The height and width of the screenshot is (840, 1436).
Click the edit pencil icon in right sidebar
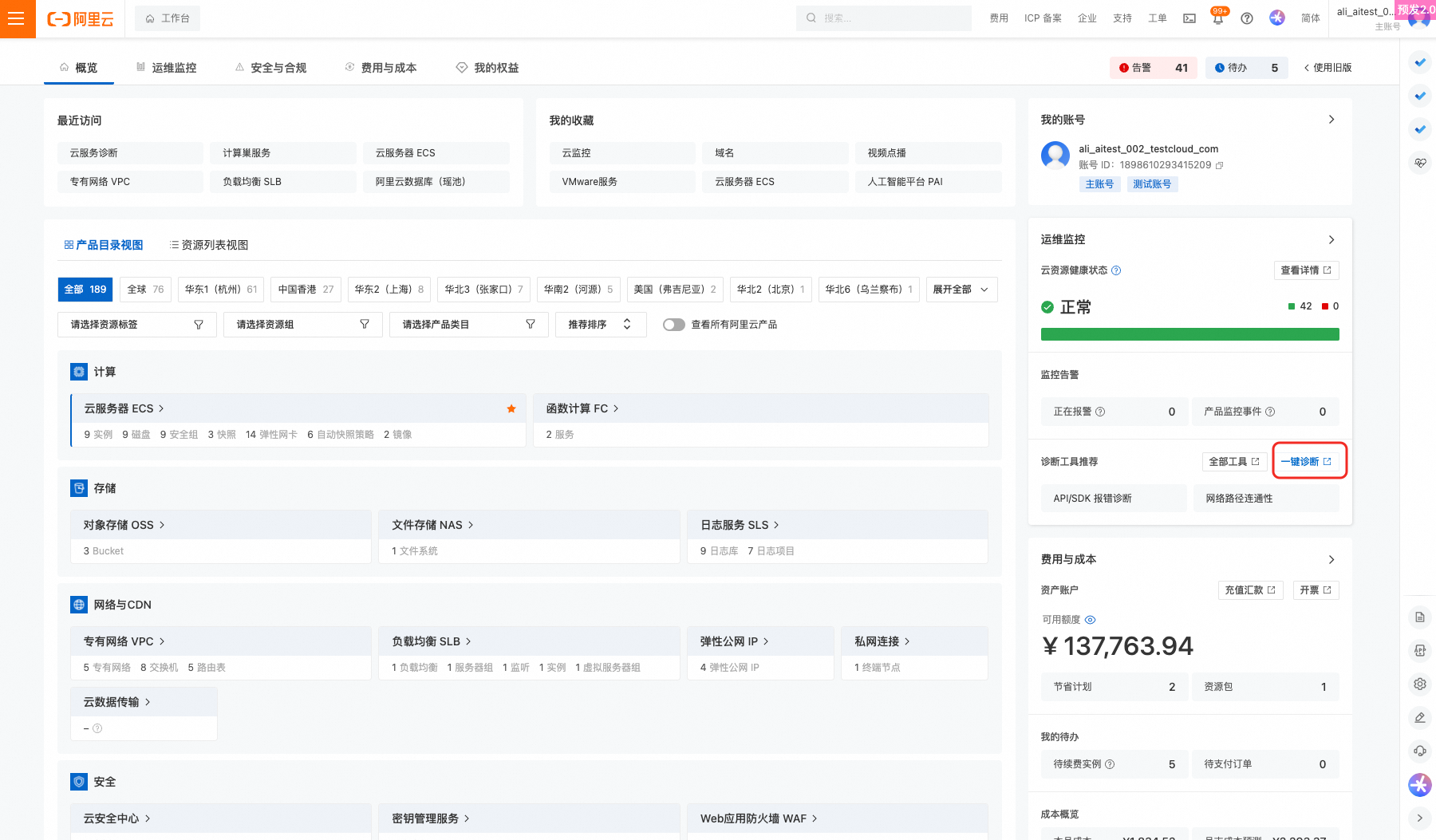click(x=1420, y=717)
